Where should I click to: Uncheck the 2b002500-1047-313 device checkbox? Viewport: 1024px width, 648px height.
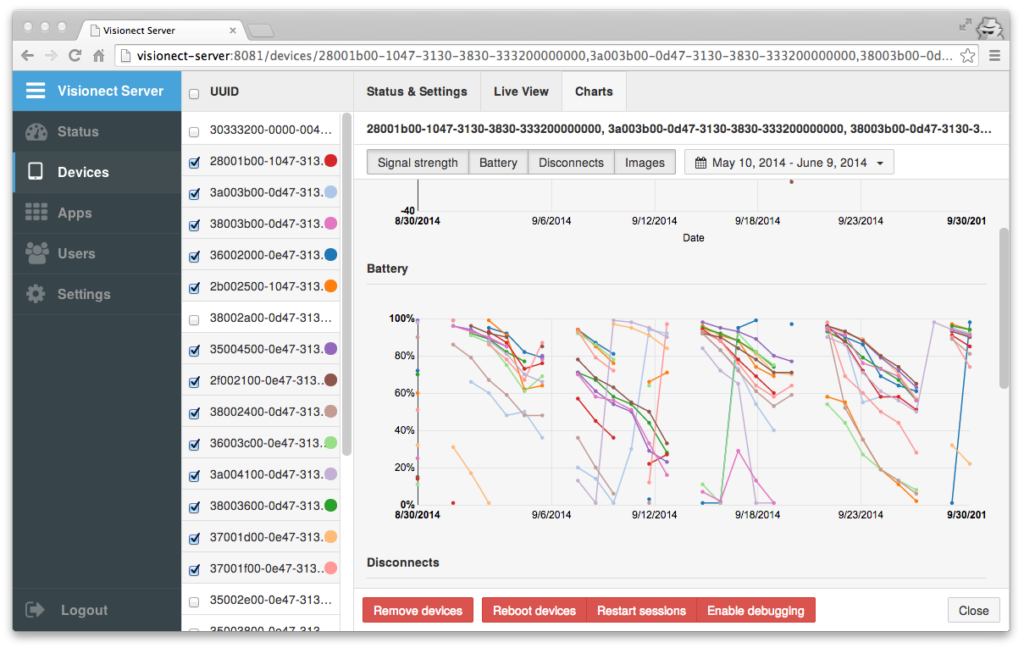(x=194, y=288)
